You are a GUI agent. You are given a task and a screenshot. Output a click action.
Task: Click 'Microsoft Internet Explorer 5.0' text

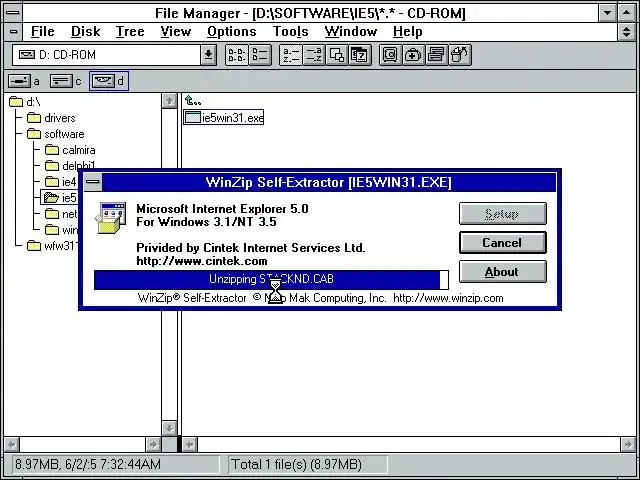[222, 209]
